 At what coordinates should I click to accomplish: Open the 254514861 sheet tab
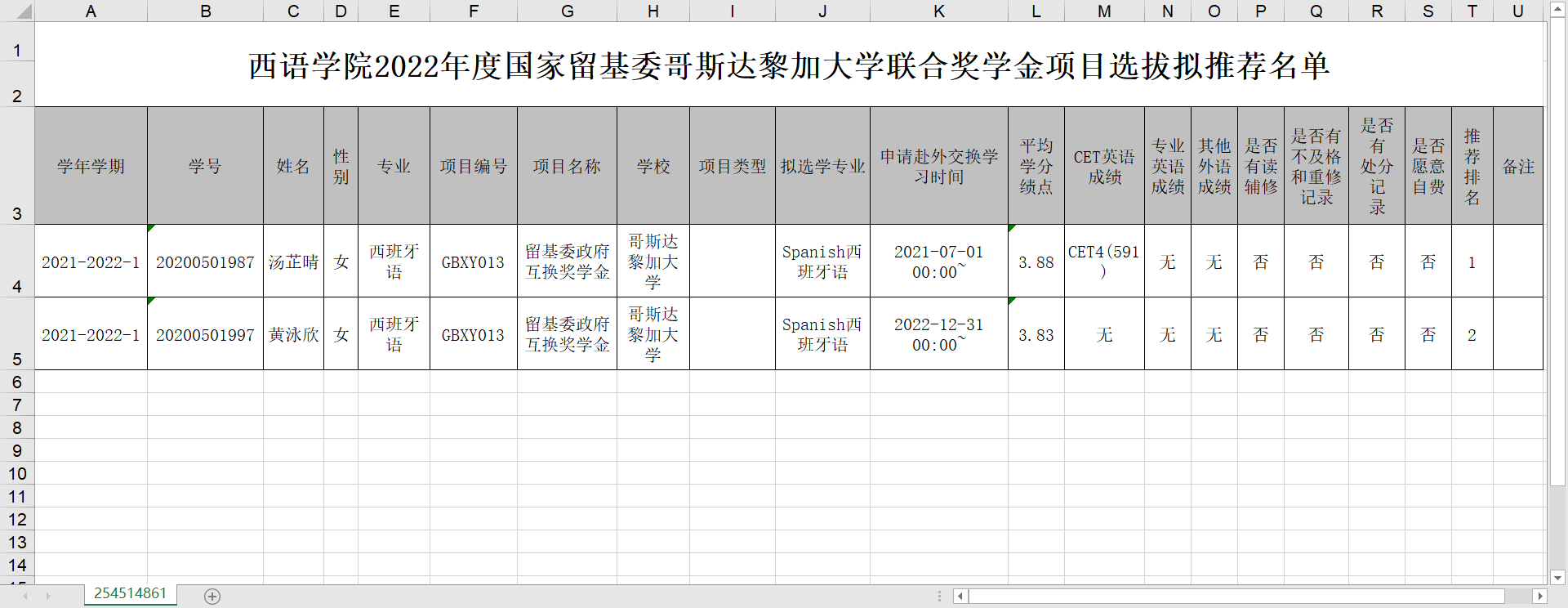click(x=130, y=593)
